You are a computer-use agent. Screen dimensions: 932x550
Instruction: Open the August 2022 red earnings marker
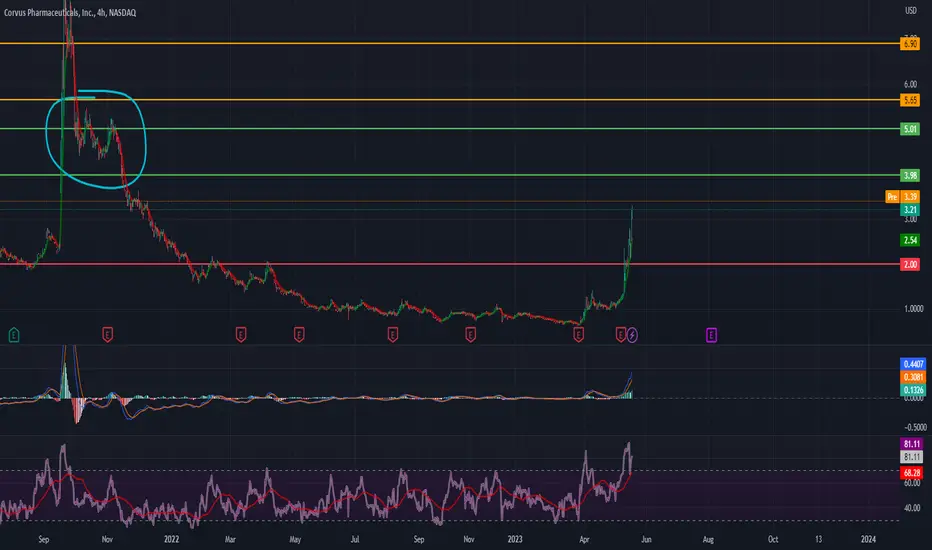click(393, 335)
